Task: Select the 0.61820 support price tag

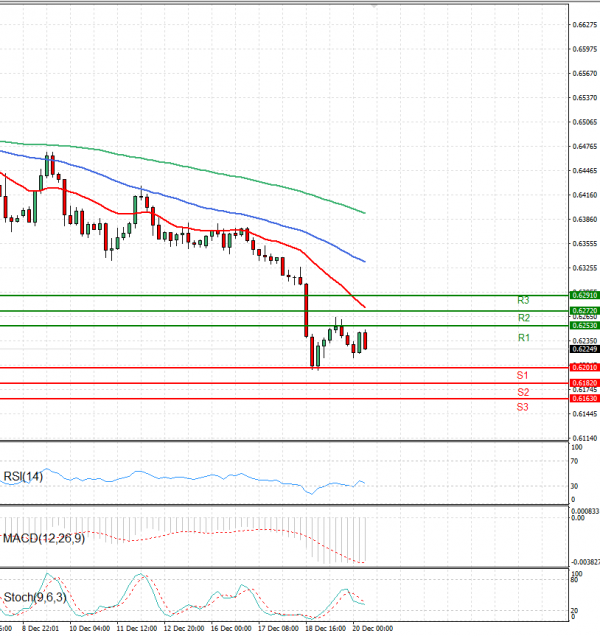Action: tap(585, 383)
